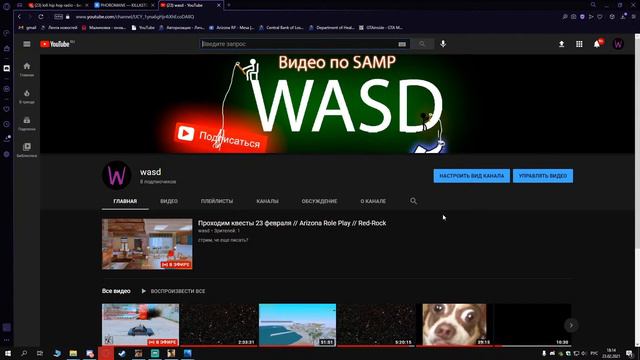
Task: Select the О КАНАЛЕ channel tab
Action: pos(373,201)
